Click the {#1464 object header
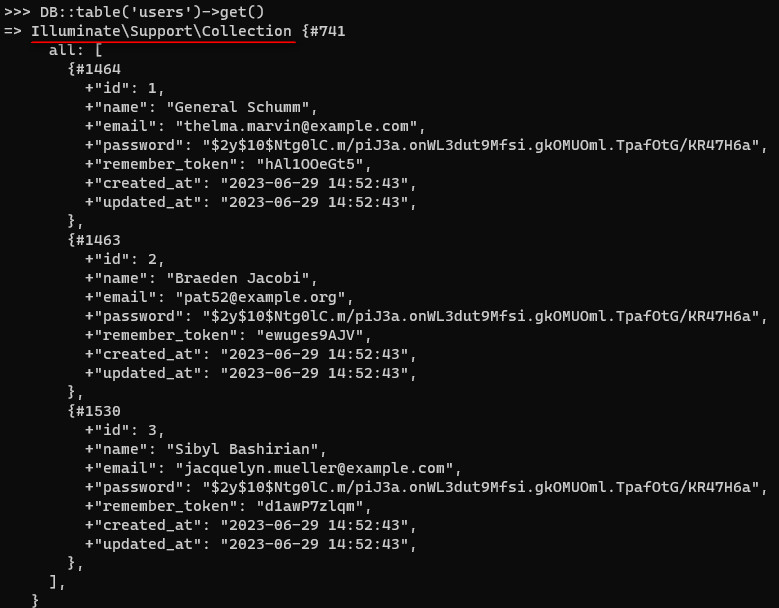The image size is (779, 608). tap(94, 69)
